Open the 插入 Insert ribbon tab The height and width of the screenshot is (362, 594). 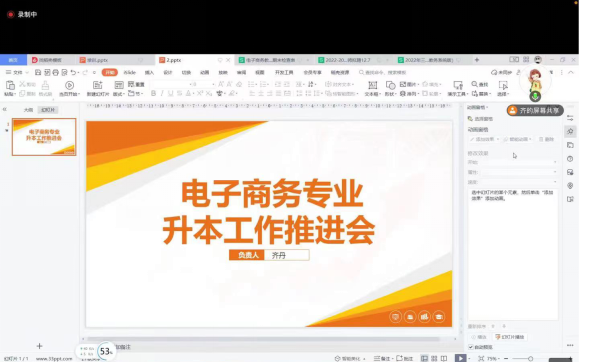click(x=149, y=72)
